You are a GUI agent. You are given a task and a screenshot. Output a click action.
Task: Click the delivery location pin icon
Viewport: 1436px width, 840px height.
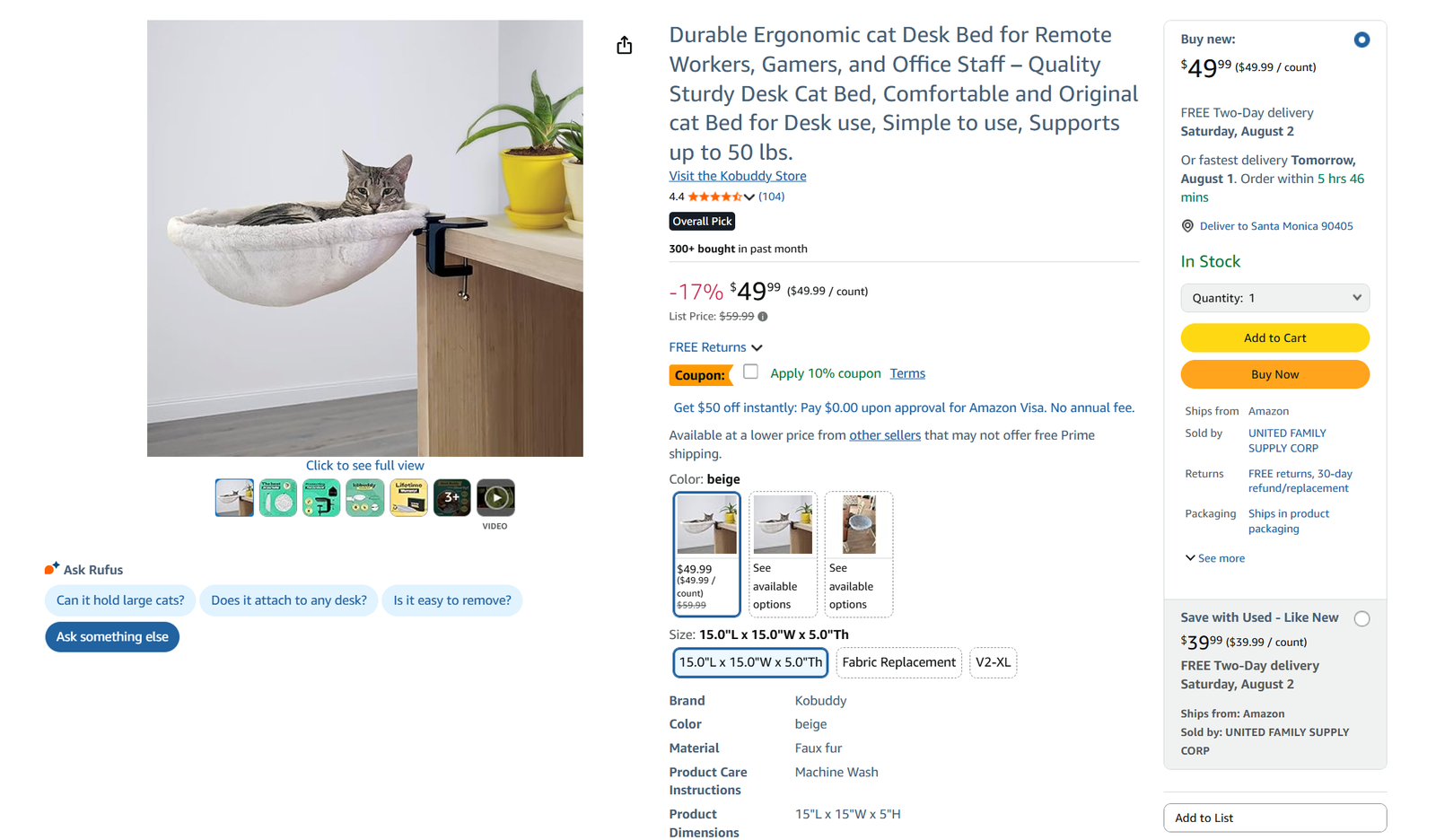pyautogui.click(x=1187, y=226)
